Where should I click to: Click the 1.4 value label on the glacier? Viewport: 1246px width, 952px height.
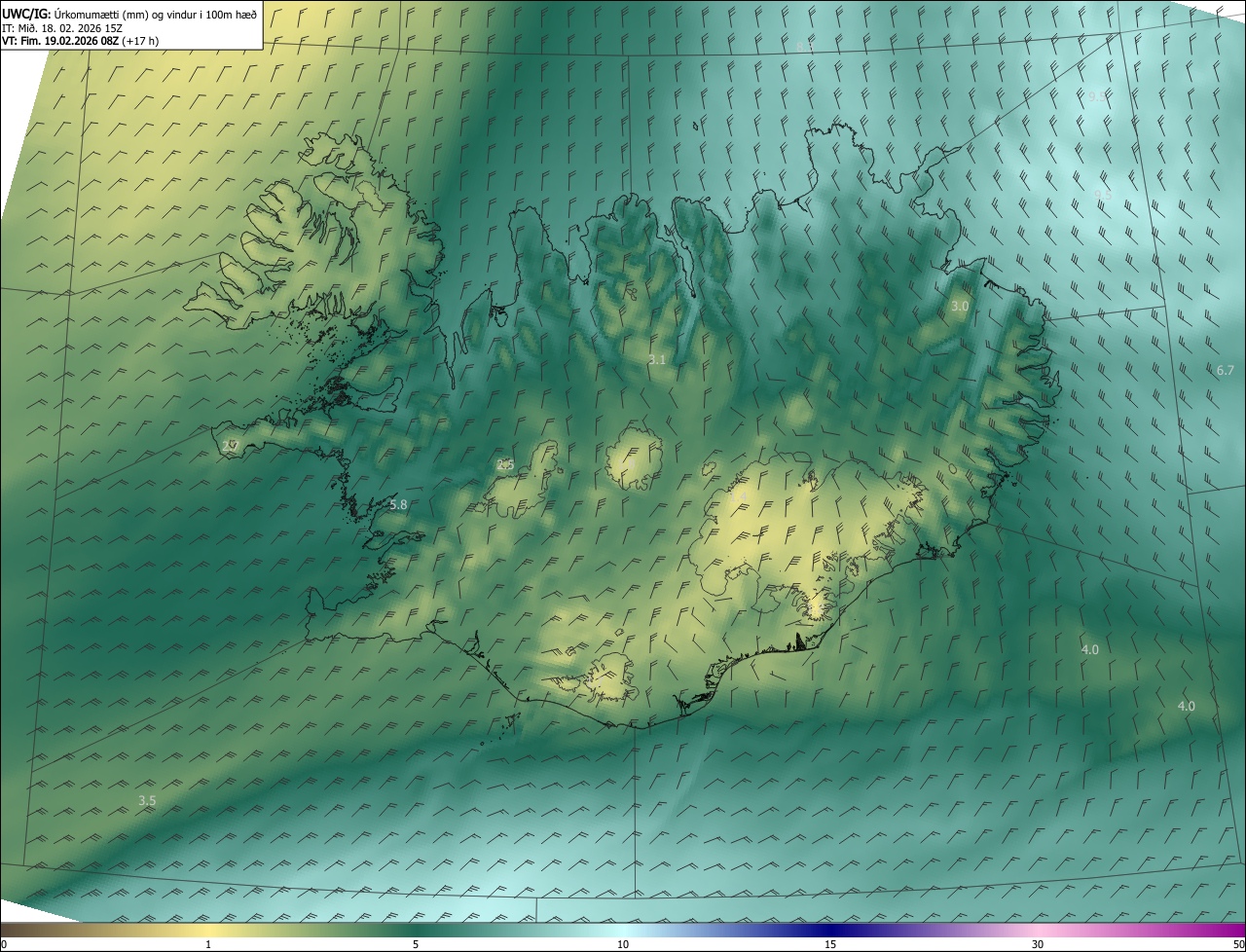pos(739,497)
